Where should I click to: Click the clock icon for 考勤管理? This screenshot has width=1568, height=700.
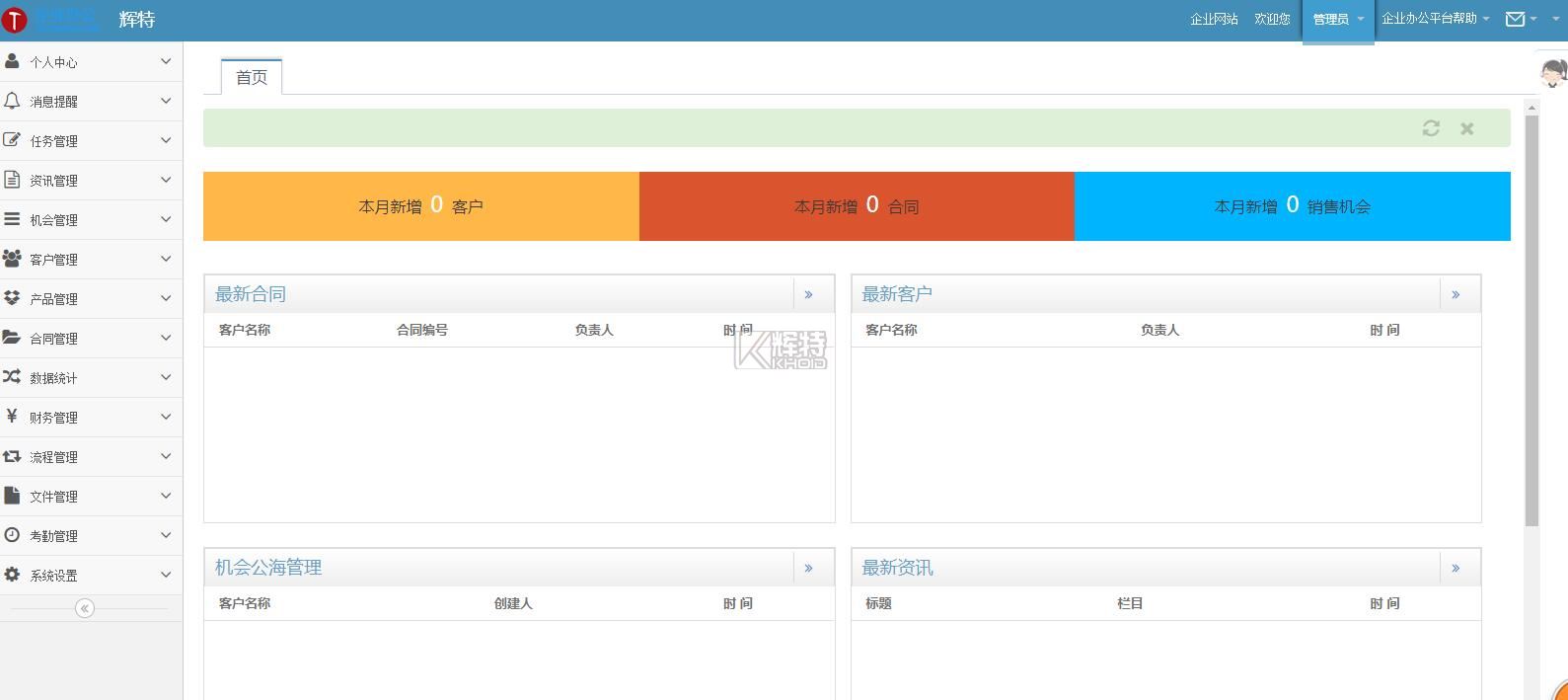[12, 535]
